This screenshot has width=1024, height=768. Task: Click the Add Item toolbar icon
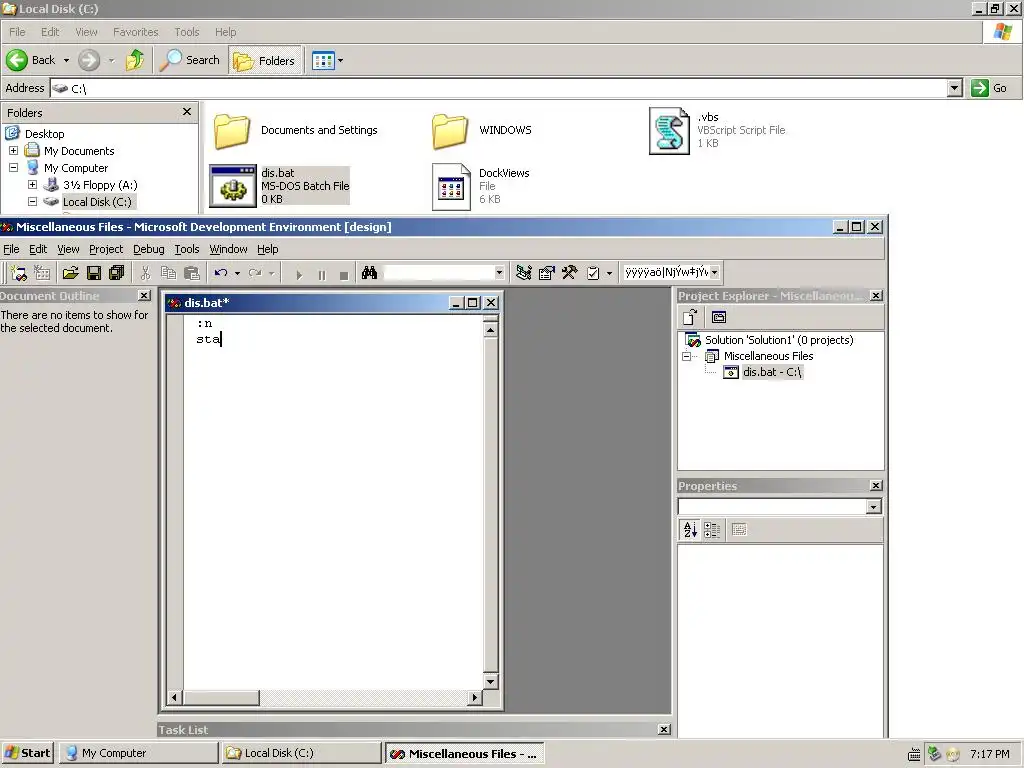click(42, 273)
